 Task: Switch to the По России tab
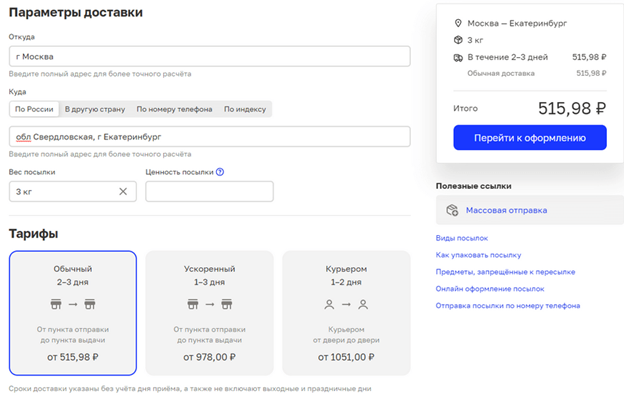coord(34,109)
